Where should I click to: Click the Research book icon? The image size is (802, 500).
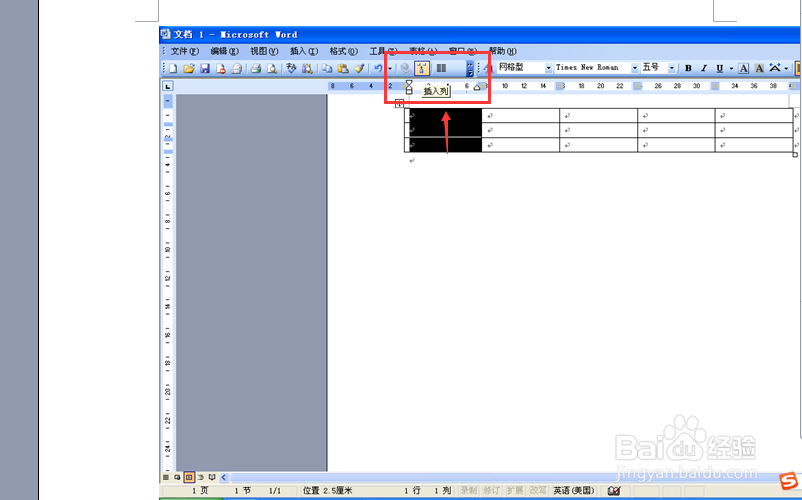(307, 68)
